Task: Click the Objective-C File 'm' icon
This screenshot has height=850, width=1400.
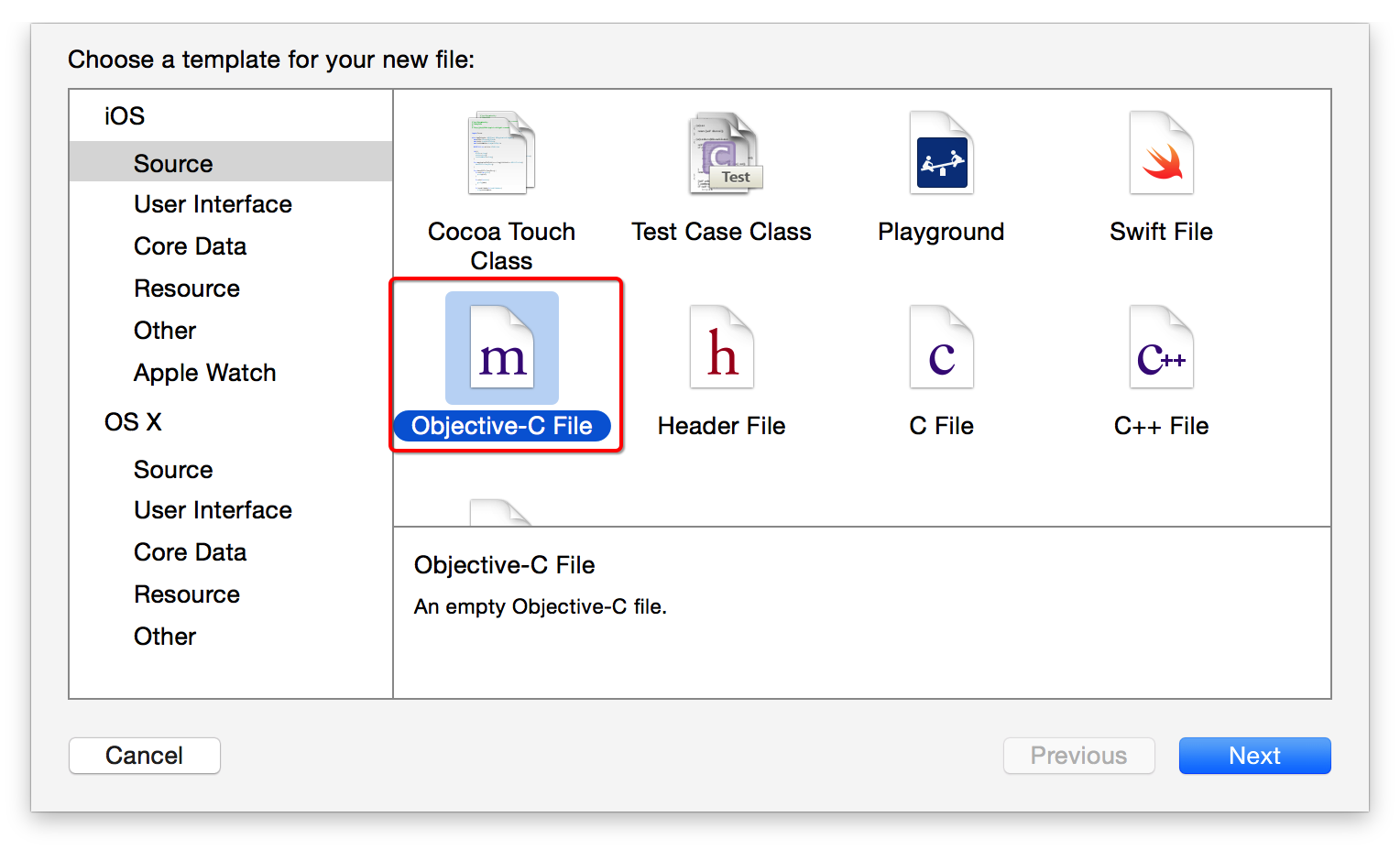Action: [x=501, y=347]
